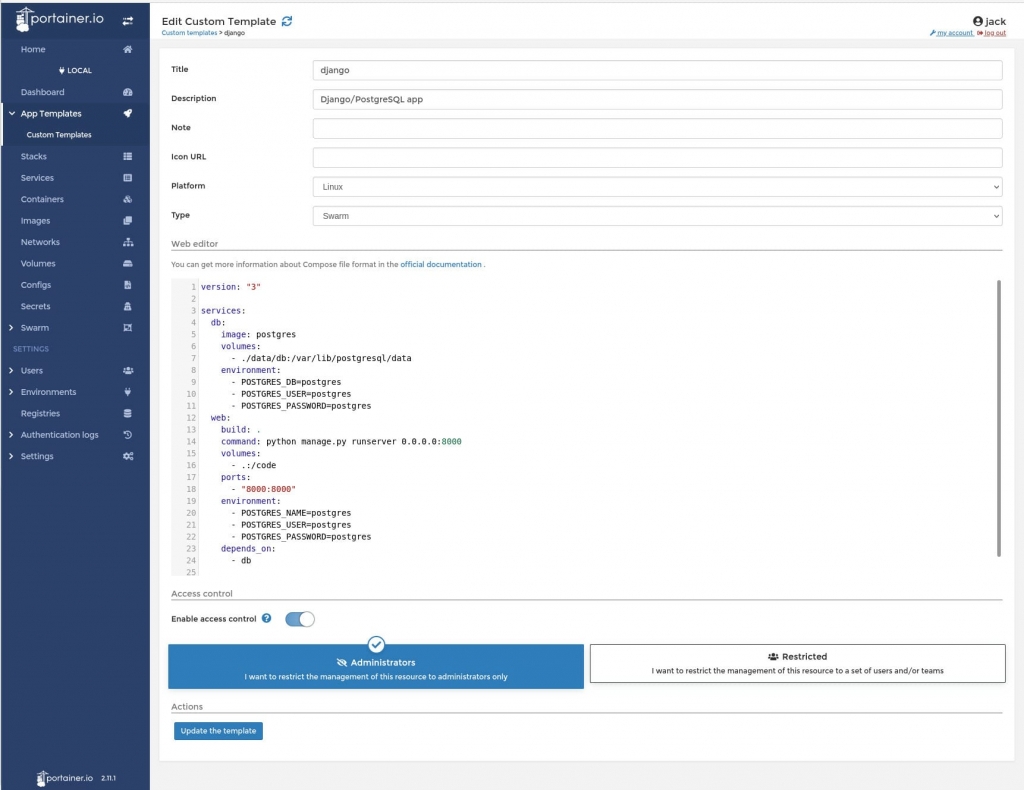Click the Swarm cluster icon
Viewport: 1024px width, 790px height.
(127, 328)
